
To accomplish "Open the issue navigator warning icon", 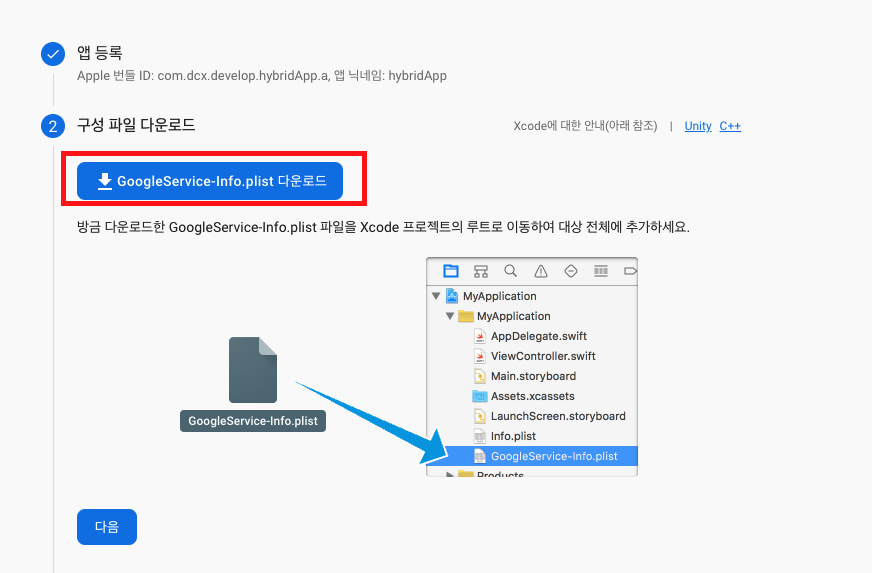I will pos(541,271).
